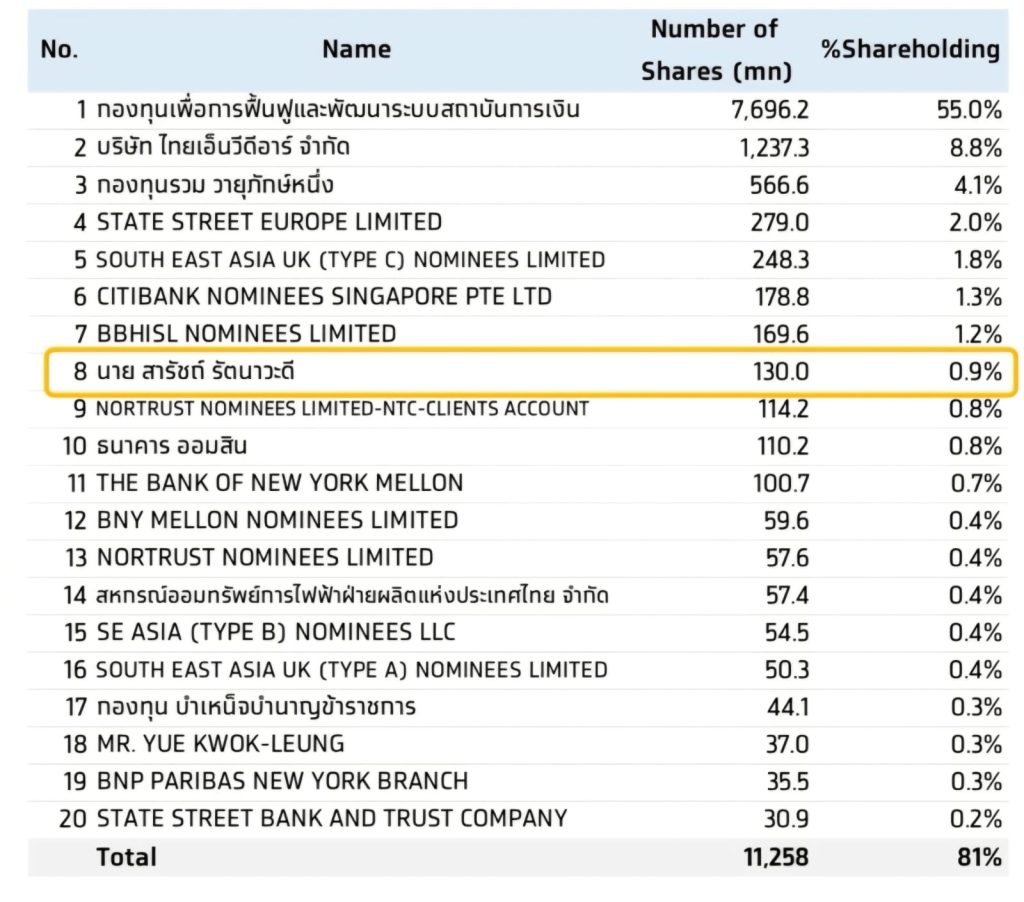Click BBHISL NOMINEES LIMITED entry
This screenshot has height=902, width=1024.
point(246,334)
